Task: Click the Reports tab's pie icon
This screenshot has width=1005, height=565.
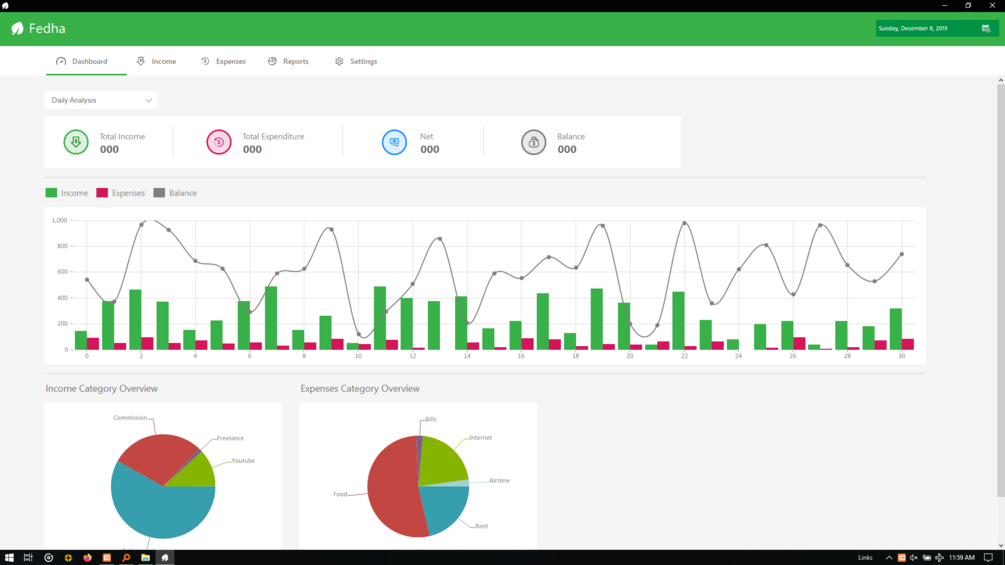Action: (272, 61)
